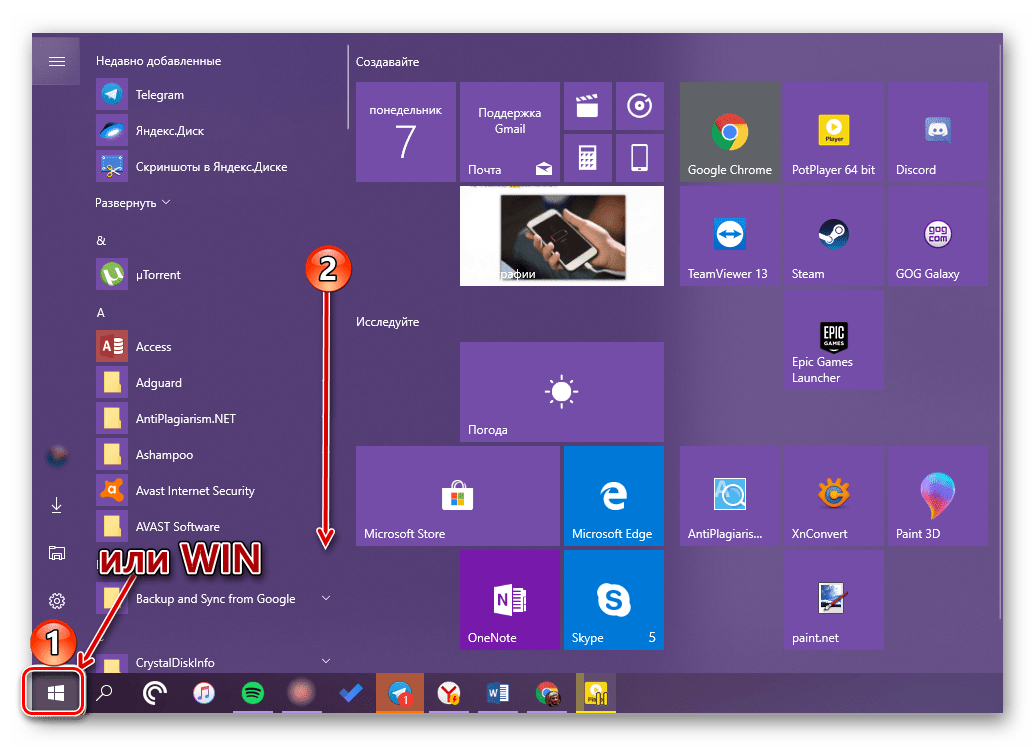Click the app list scrollbar

tap(348, 86)
